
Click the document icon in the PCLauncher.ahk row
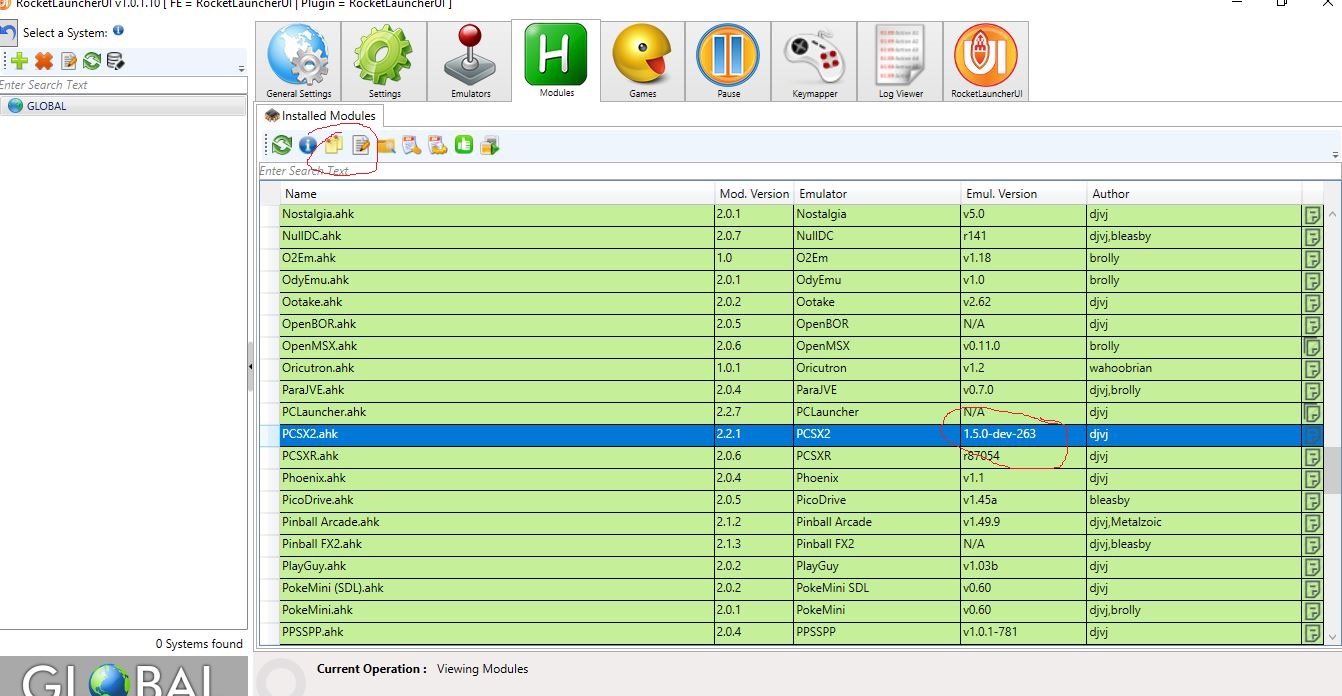(x=1312, y=412)
